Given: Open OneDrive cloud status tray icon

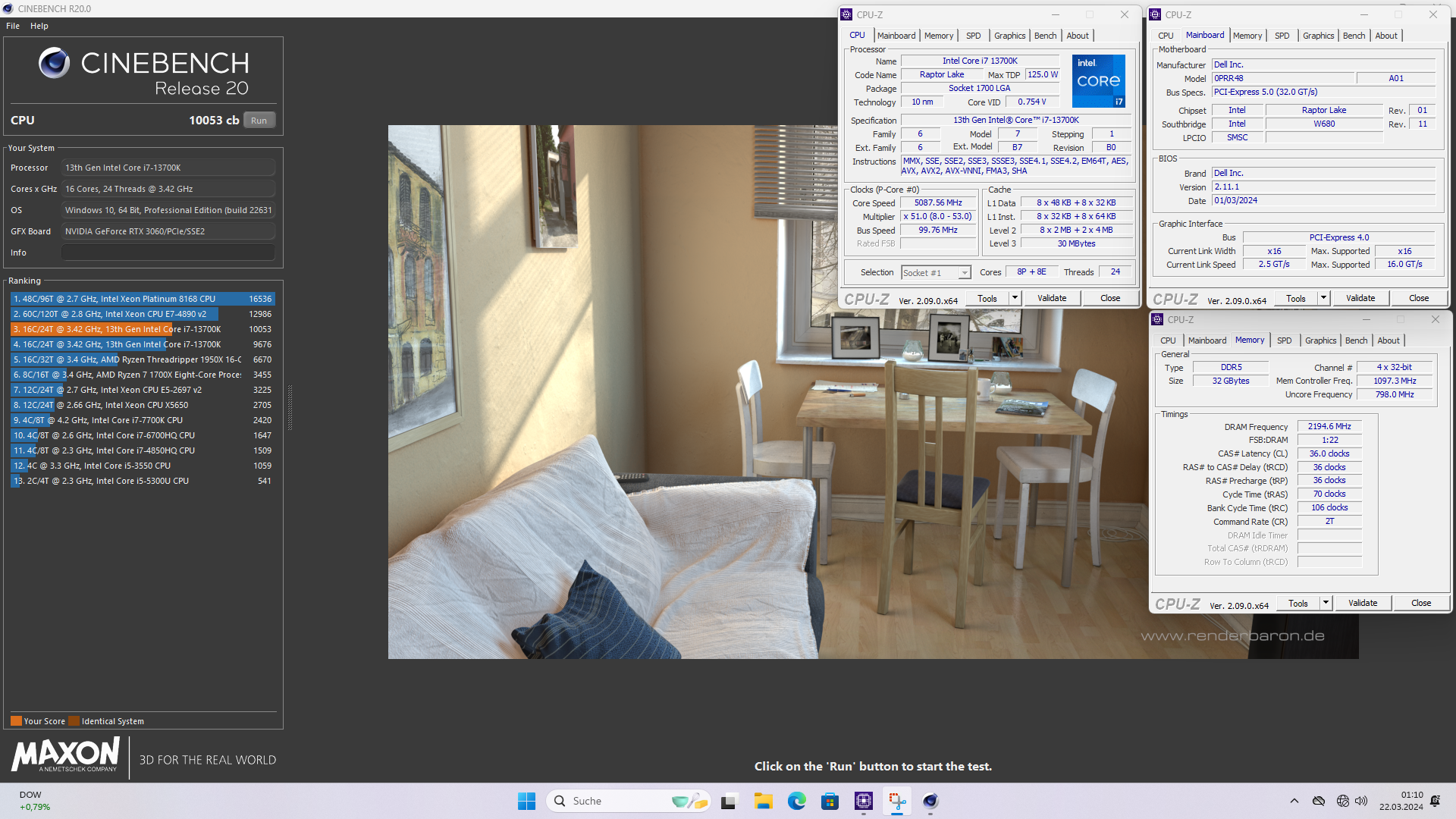Looking at the screenshot, I should coord(1319,801).
